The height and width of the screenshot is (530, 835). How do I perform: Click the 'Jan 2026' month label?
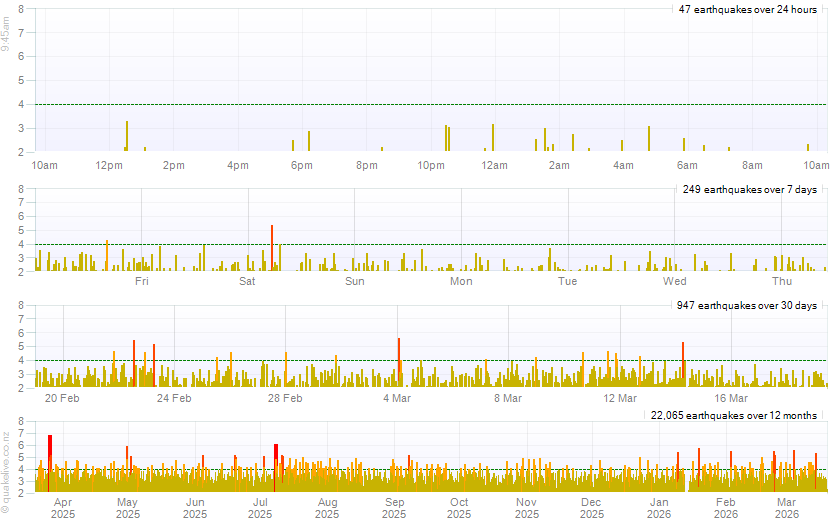coord(659,508)
